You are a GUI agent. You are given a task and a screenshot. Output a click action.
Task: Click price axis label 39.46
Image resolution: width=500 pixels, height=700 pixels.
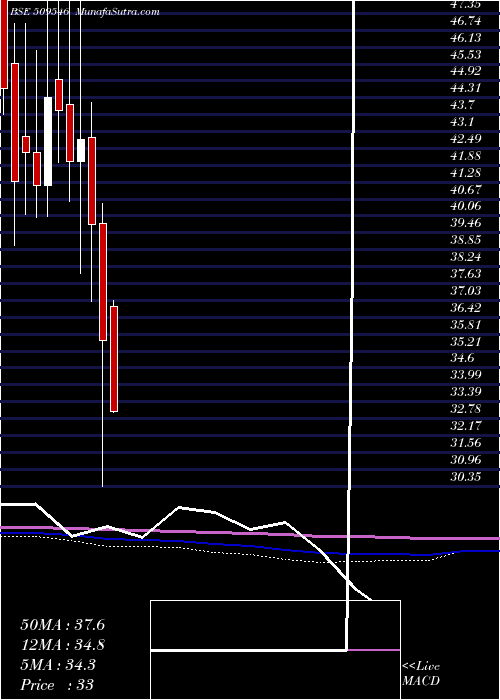(466, 223)
